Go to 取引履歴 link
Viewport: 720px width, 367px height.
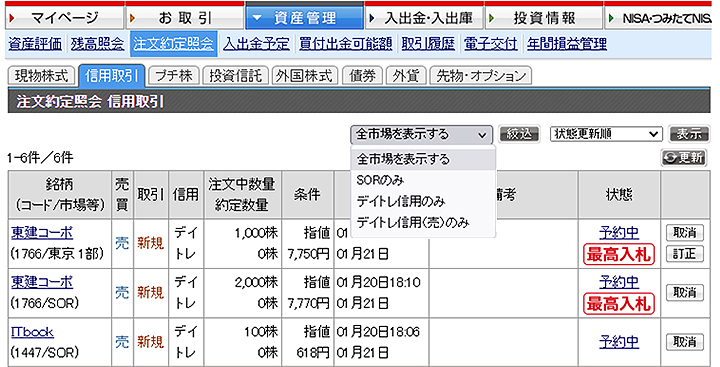pyautogui.click(x=428, y=44)
